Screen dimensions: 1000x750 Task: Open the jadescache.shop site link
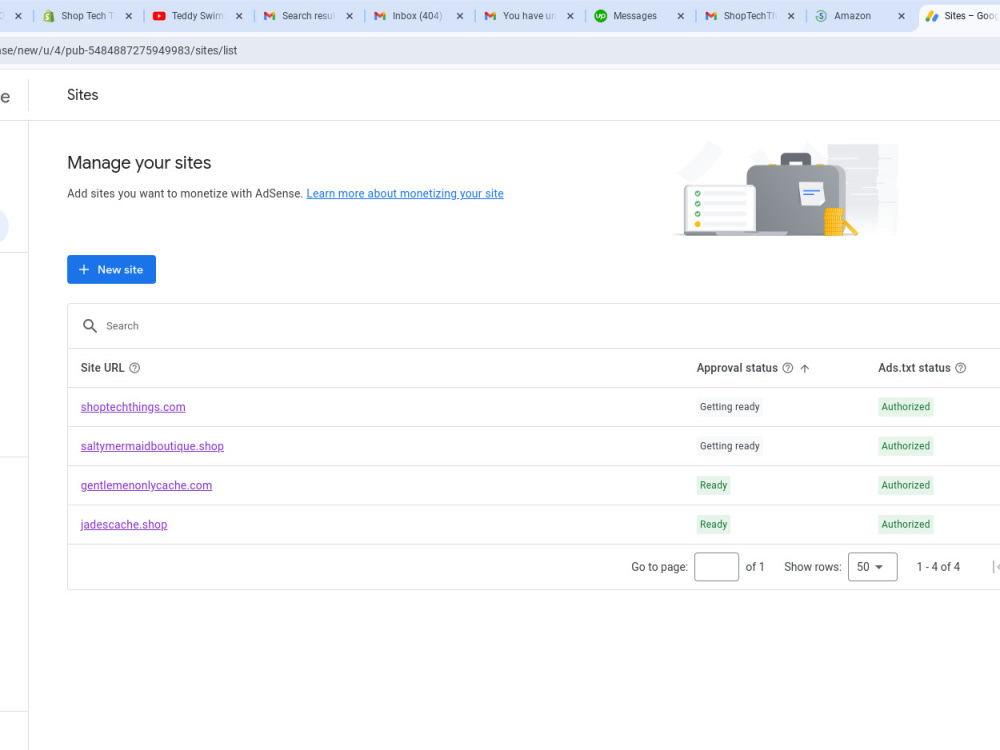[124, 525]
